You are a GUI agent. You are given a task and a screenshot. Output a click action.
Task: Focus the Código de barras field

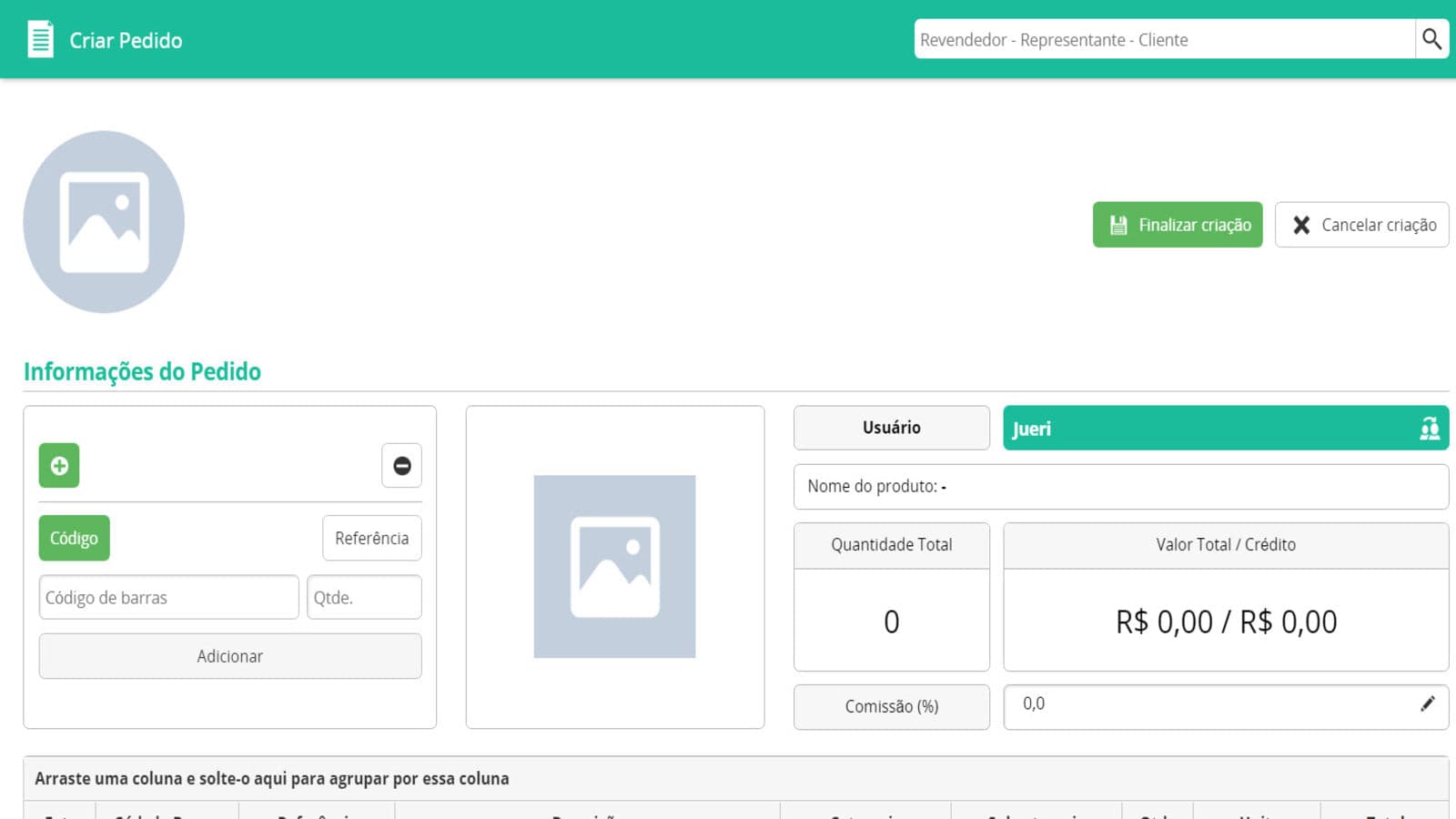click(x=168, y=597)
